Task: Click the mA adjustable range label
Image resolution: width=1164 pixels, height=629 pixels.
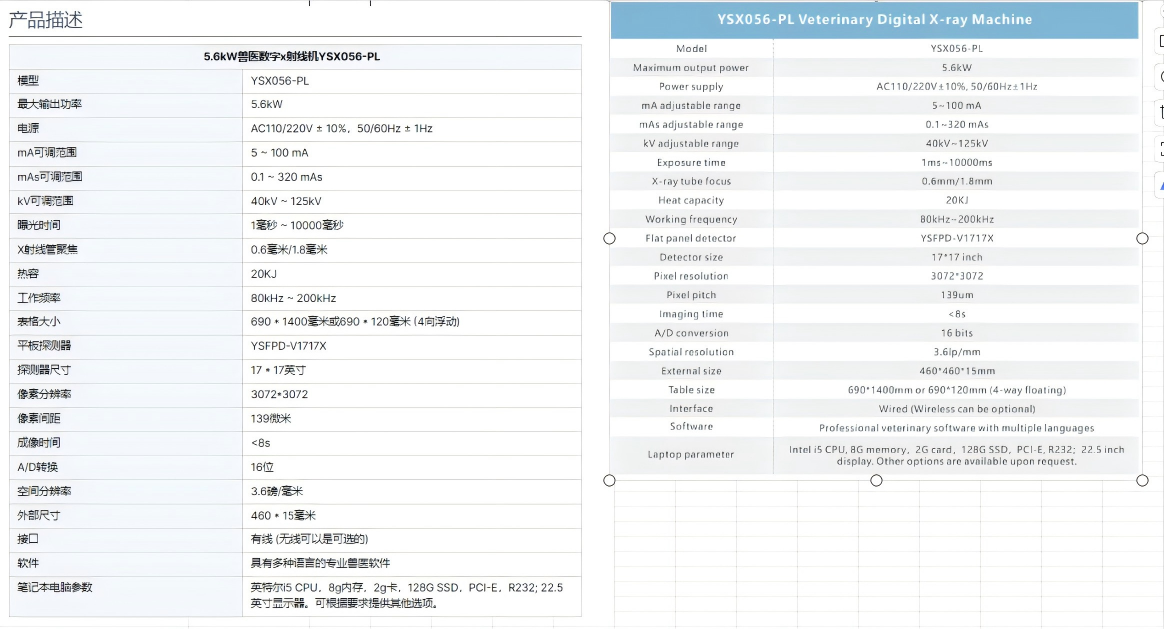Action: pyautogui.click(x=691, y=105)
